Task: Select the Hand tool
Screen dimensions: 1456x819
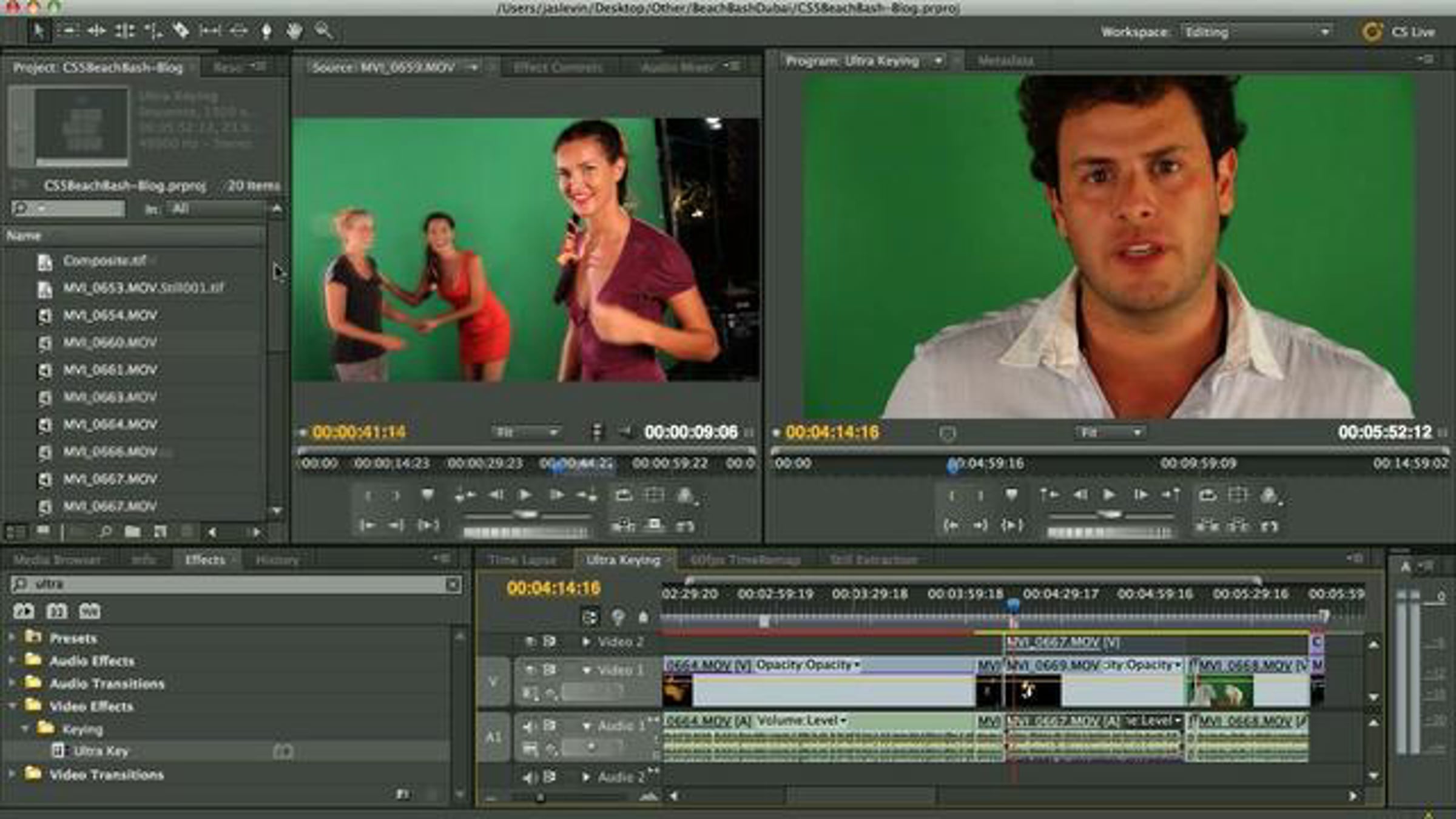Action: click(x=294, y=30)
